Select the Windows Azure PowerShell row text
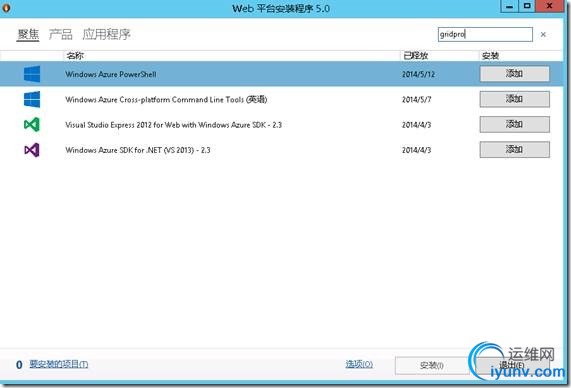Viewport: 571px width, 388px height. coord(111,74)
